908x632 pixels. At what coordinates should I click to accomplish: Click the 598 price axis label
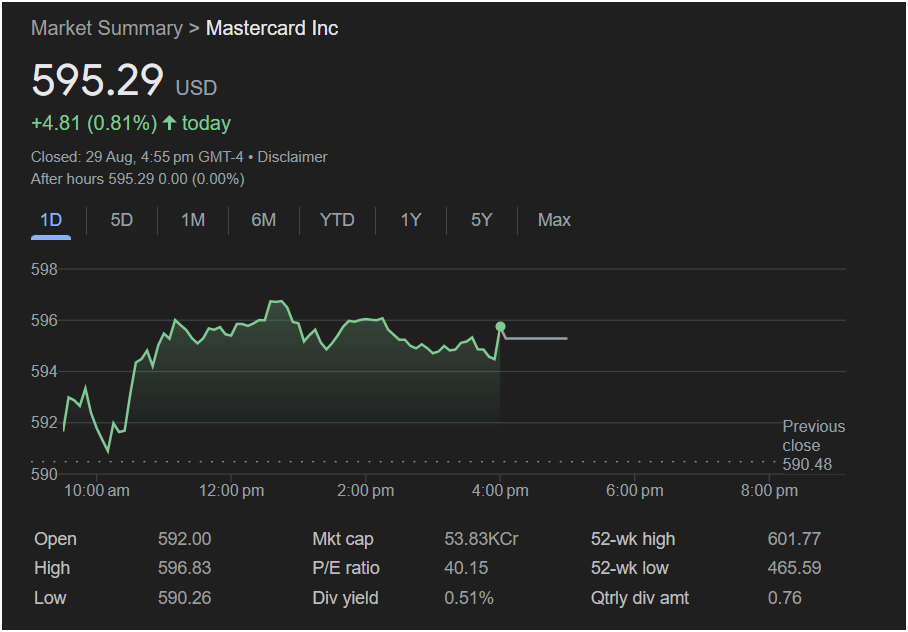tap(45, 269)
